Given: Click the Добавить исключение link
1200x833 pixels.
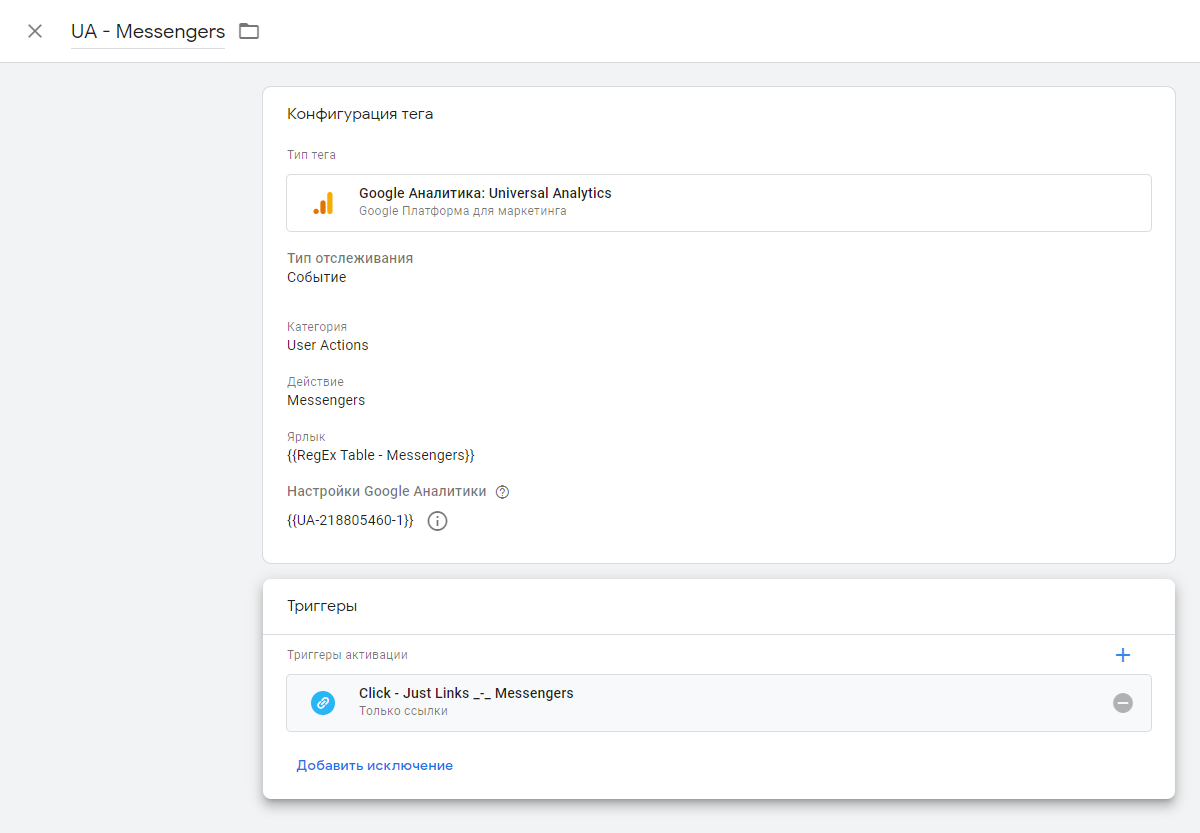Looking at the screenshot, I should click(374, 765).
